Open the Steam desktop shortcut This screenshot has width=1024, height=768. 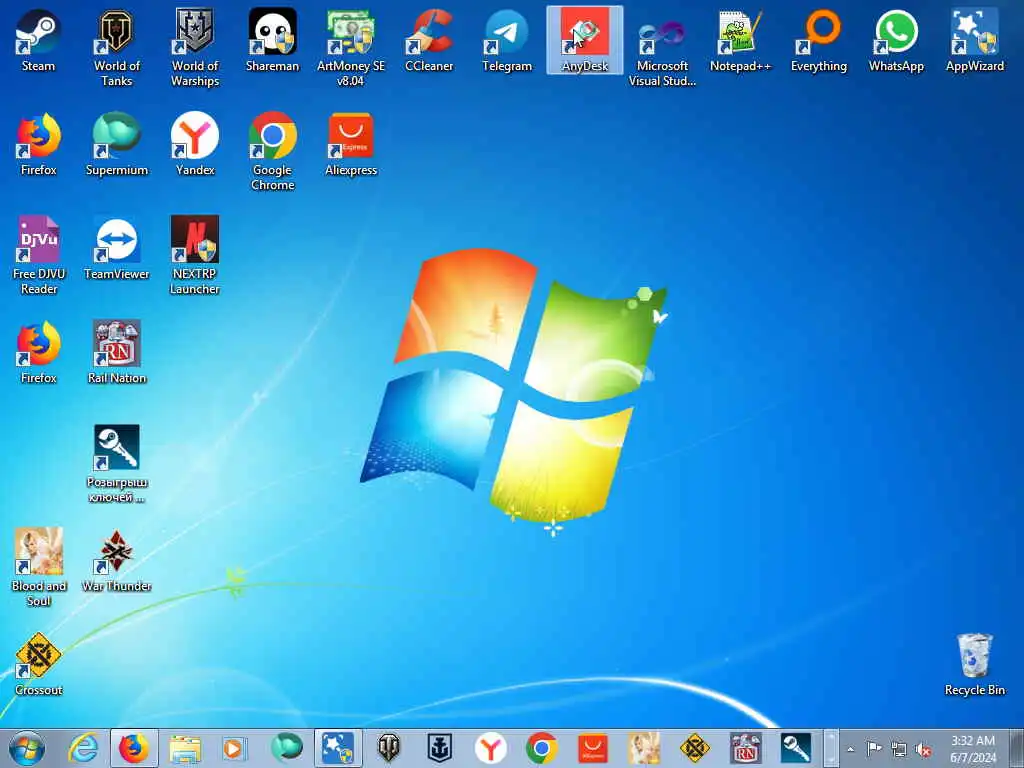coord(38,40)
